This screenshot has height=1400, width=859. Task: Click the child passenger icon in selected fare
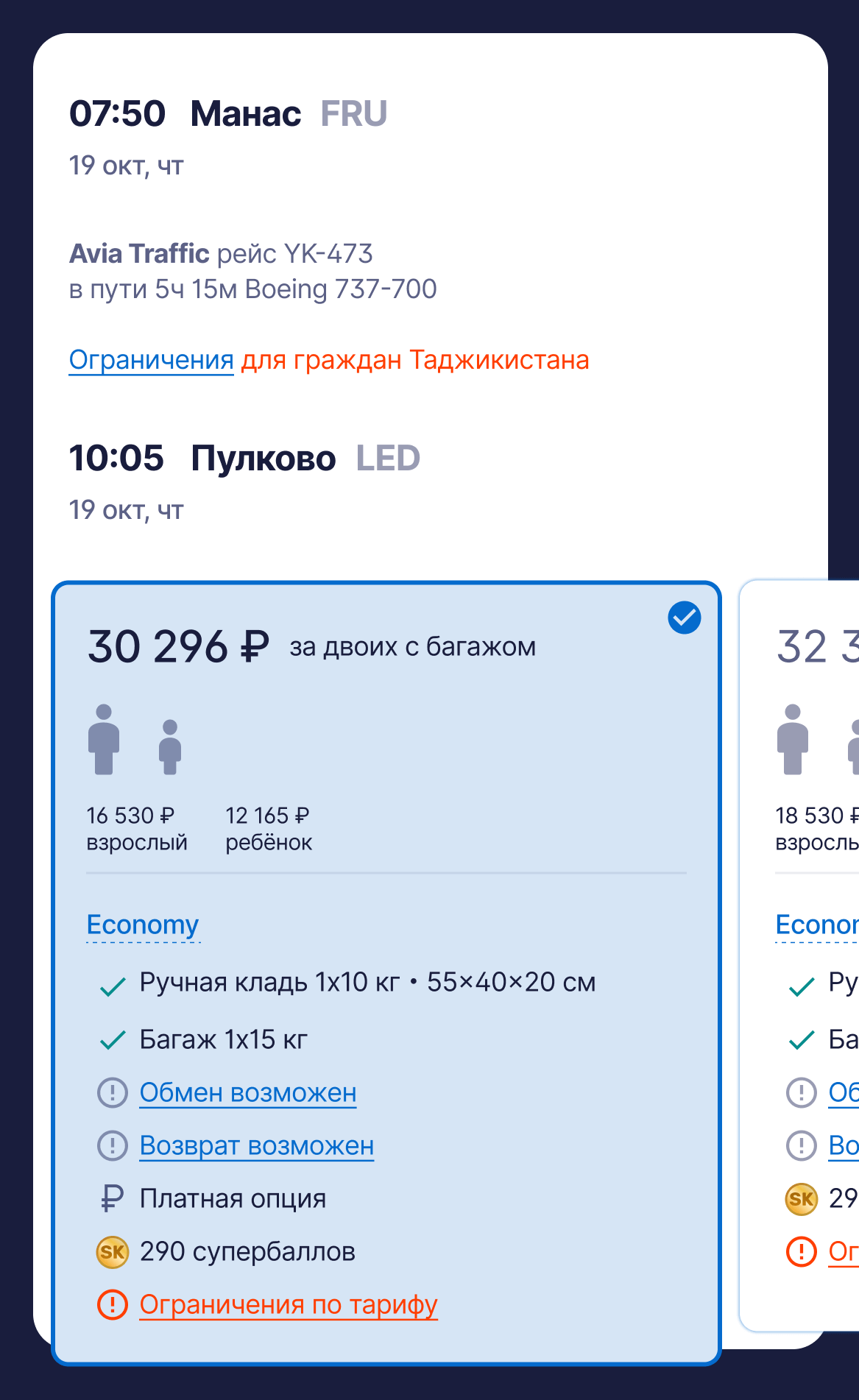170,747
